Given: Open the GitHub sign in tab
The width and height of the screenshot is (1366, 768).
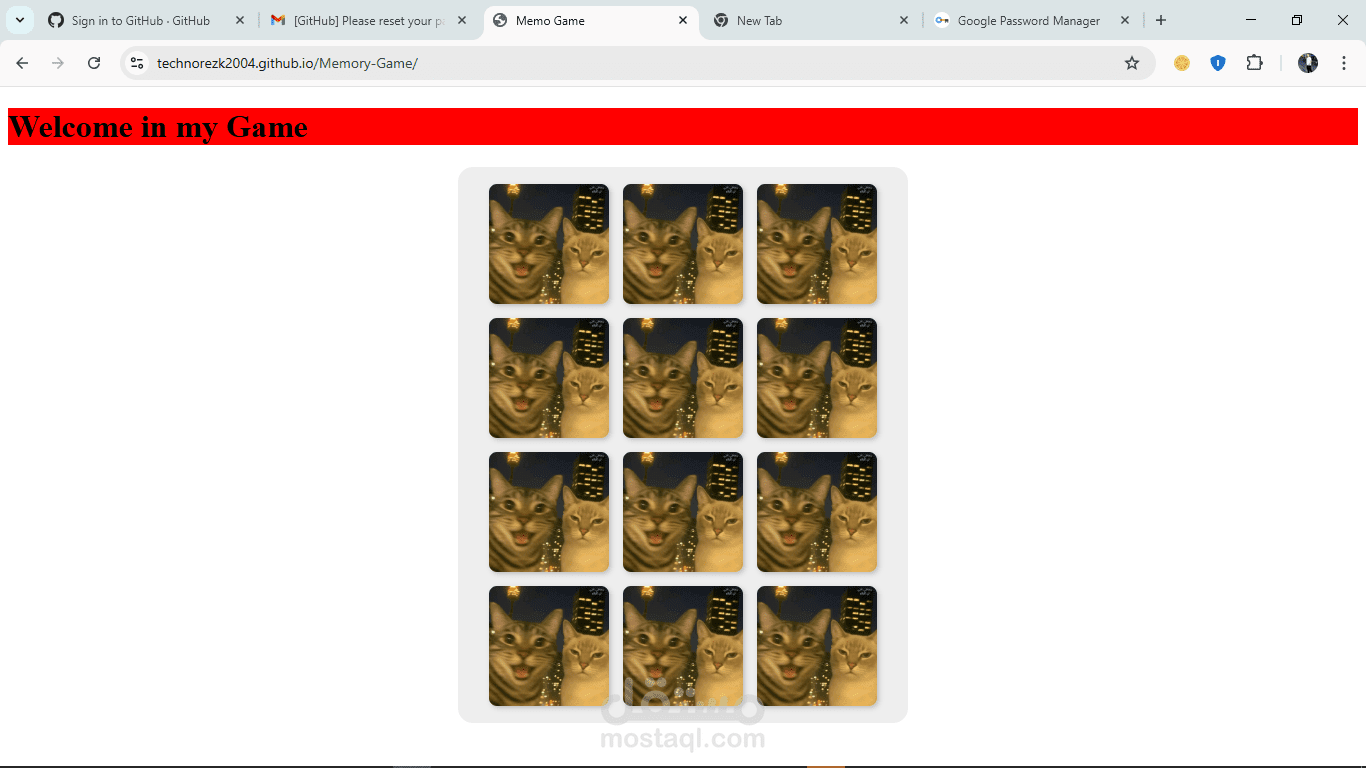Looking at the screenshot, I should click(x=140, y=19).
